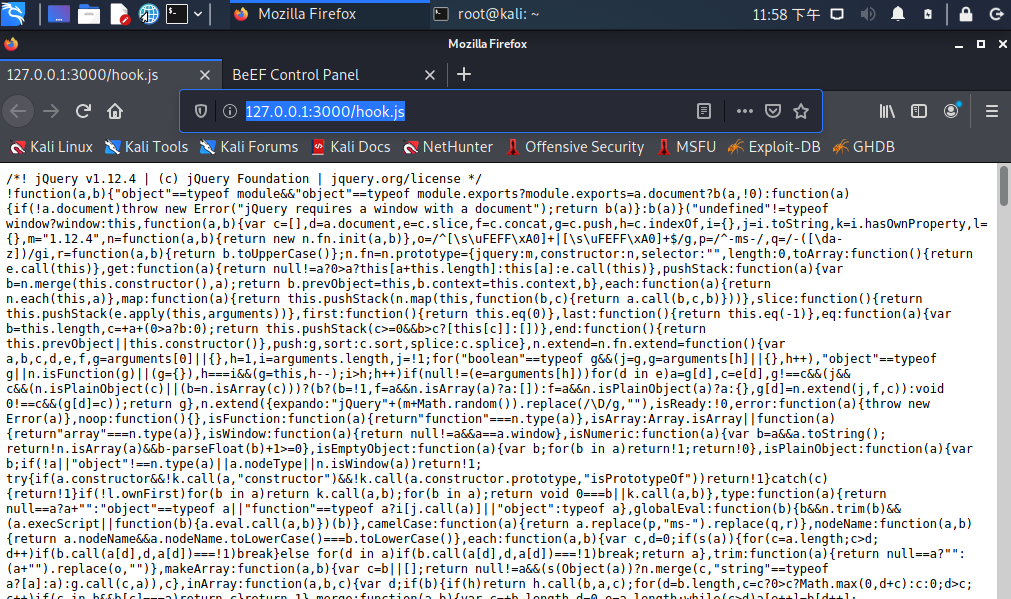Open Firefox hamburger menu

(992, 112)
